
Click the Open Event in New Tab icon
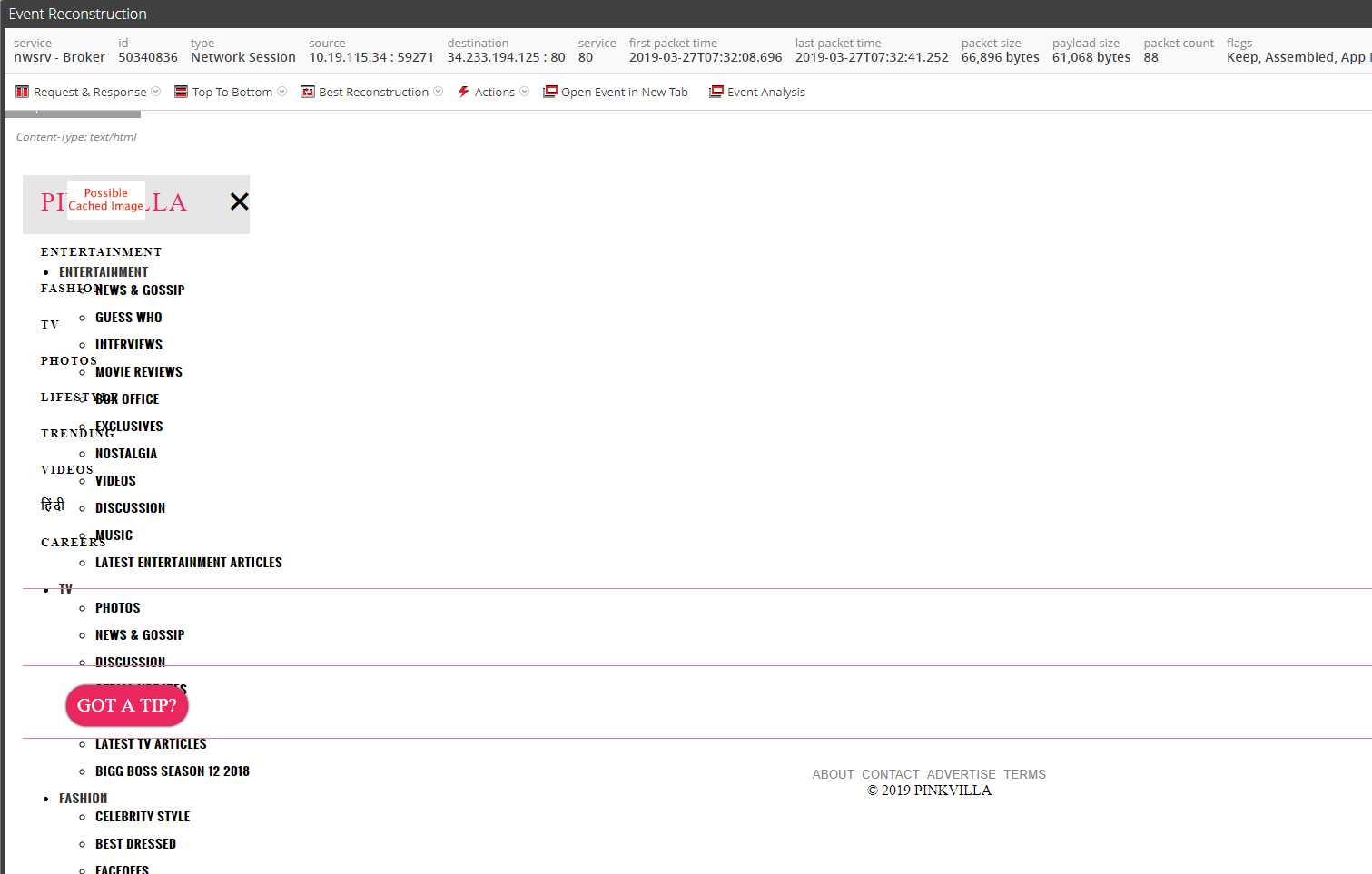[x=550, y=92]
